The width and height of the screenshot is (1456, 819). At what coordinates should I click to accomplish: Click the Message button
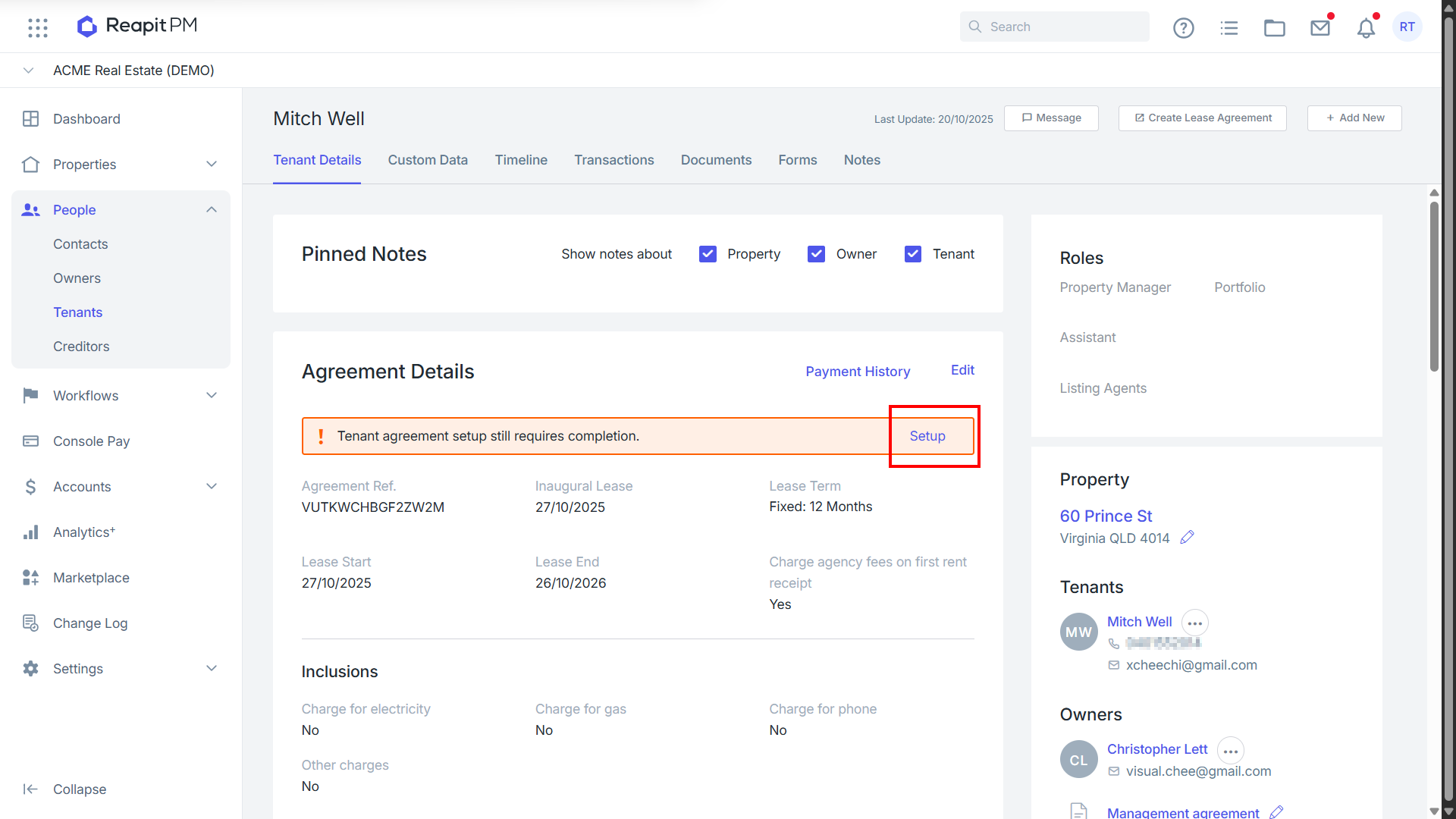point(1051,118)
